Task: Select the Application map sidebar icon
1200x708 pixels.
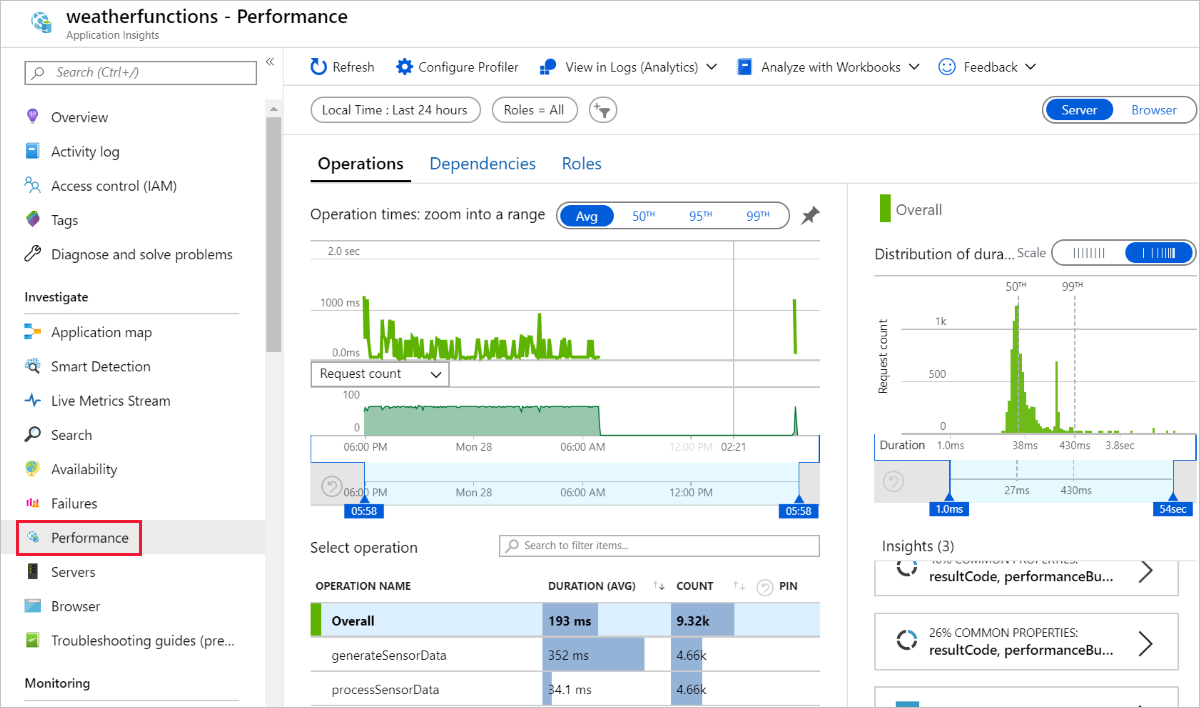Action: 32,331
